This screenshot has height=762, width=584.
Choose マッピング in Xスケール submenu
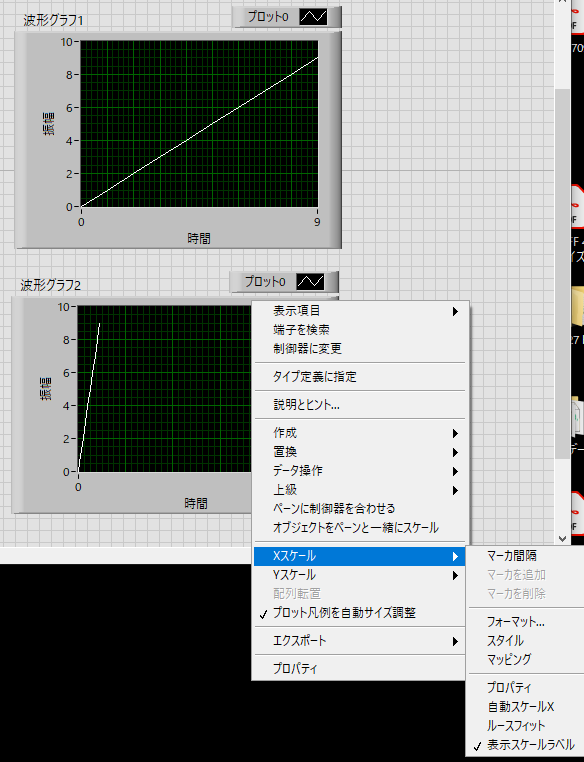(526, 659)
